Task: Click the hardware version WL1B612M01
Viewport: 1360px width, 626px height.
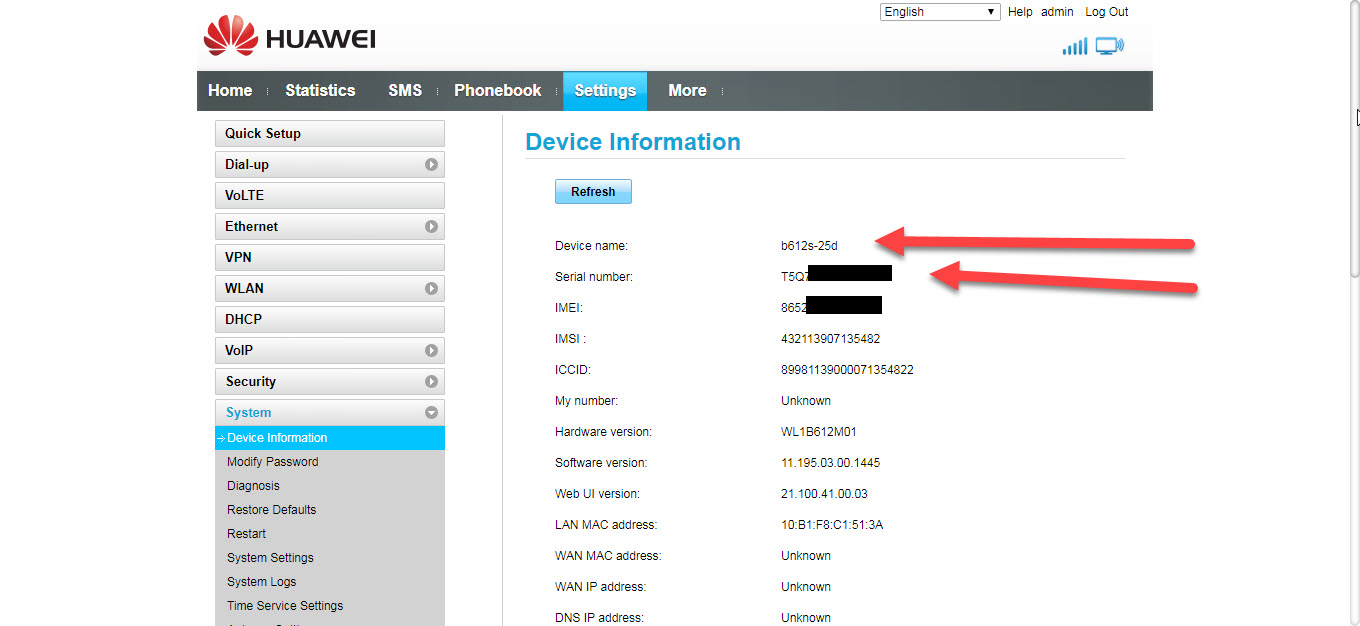Action: coord(818,432)
